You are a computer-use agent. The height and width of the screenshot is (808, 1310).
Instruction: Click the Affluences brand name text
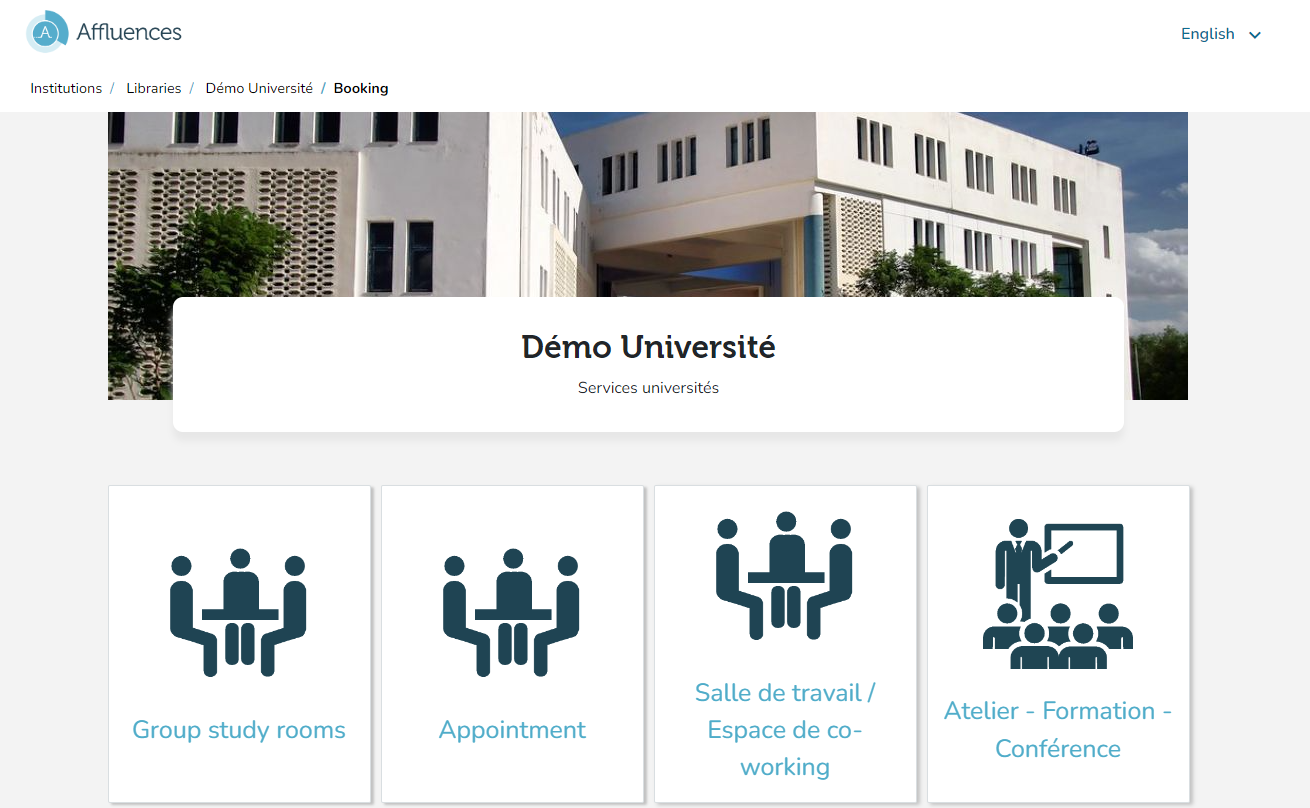[x=129, y=32]
